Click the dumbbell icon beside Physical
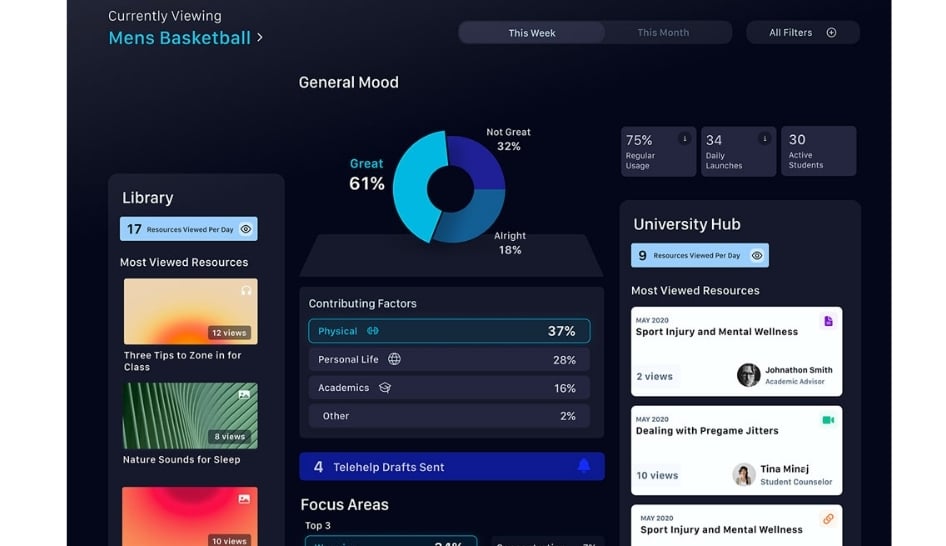This screenshot has height=546, width=946. pyautogui.click(x=373, y=331)
